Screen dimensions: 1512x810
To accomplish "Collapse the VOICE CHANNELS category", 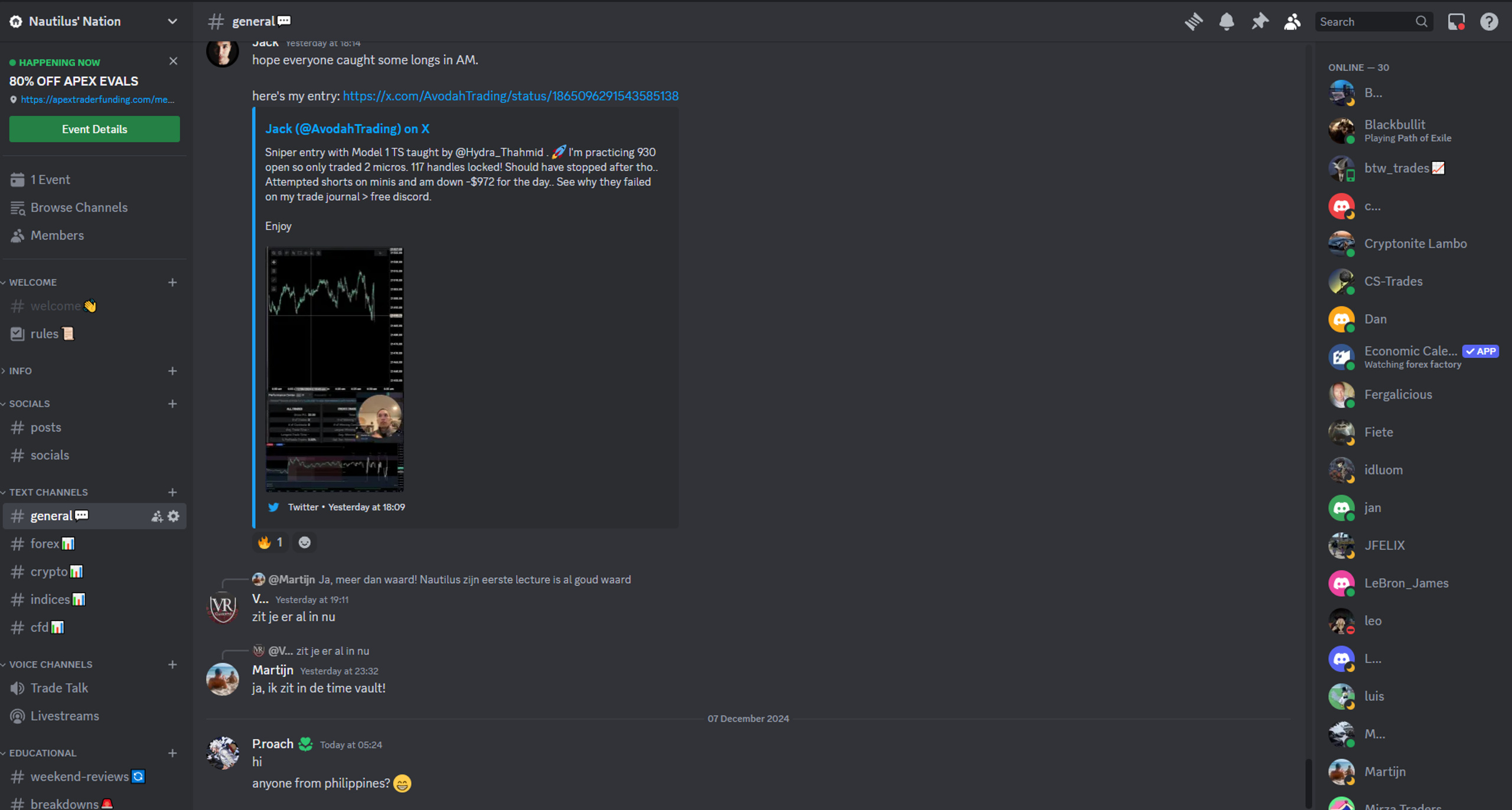I will click(47, 665).
